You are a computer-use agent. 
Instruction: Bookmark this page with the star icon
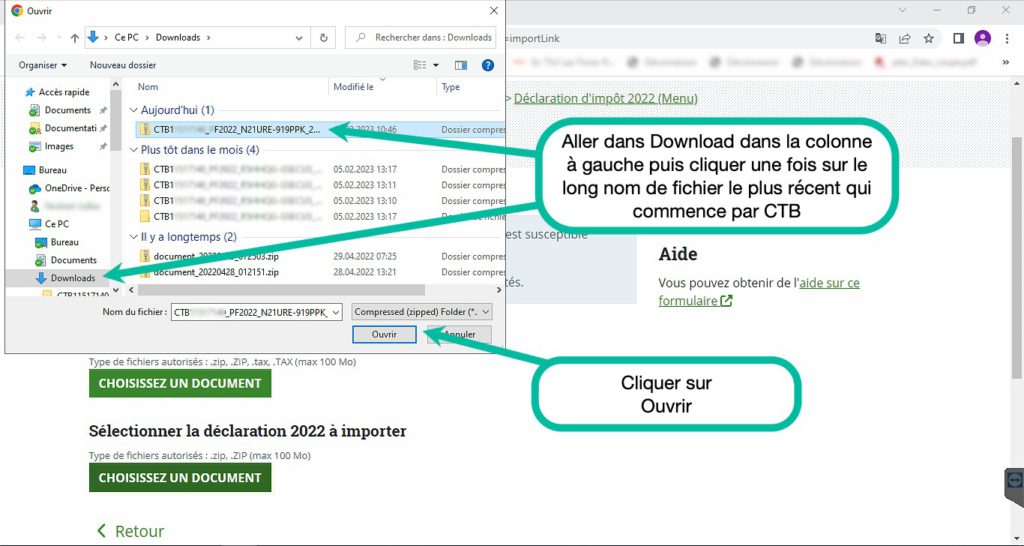click(929, 39)
